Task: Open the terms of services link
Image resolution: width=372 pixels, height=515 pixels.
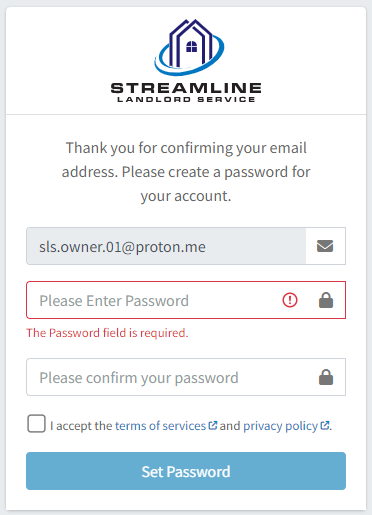Action: point(160,426)
